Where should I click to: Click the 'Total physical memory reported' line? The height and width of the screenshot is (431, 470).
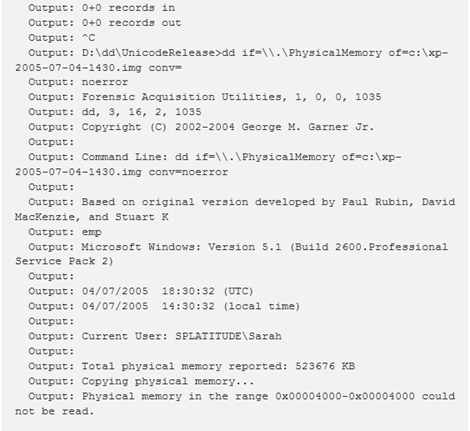point(192,366)
